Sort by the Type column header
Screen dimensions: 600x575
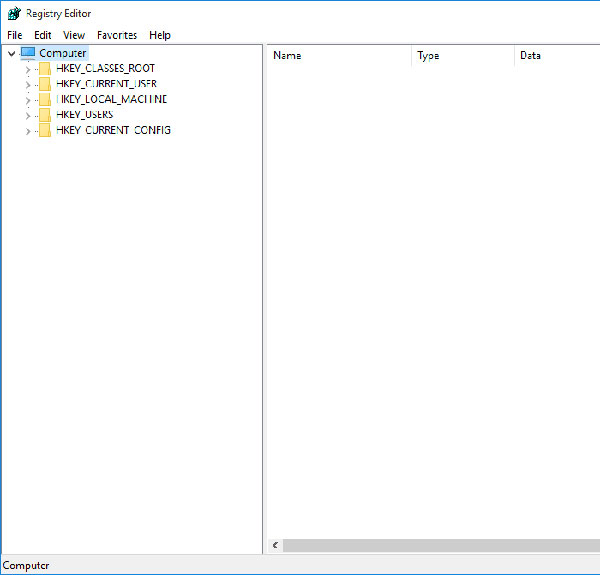click(463, 56)
